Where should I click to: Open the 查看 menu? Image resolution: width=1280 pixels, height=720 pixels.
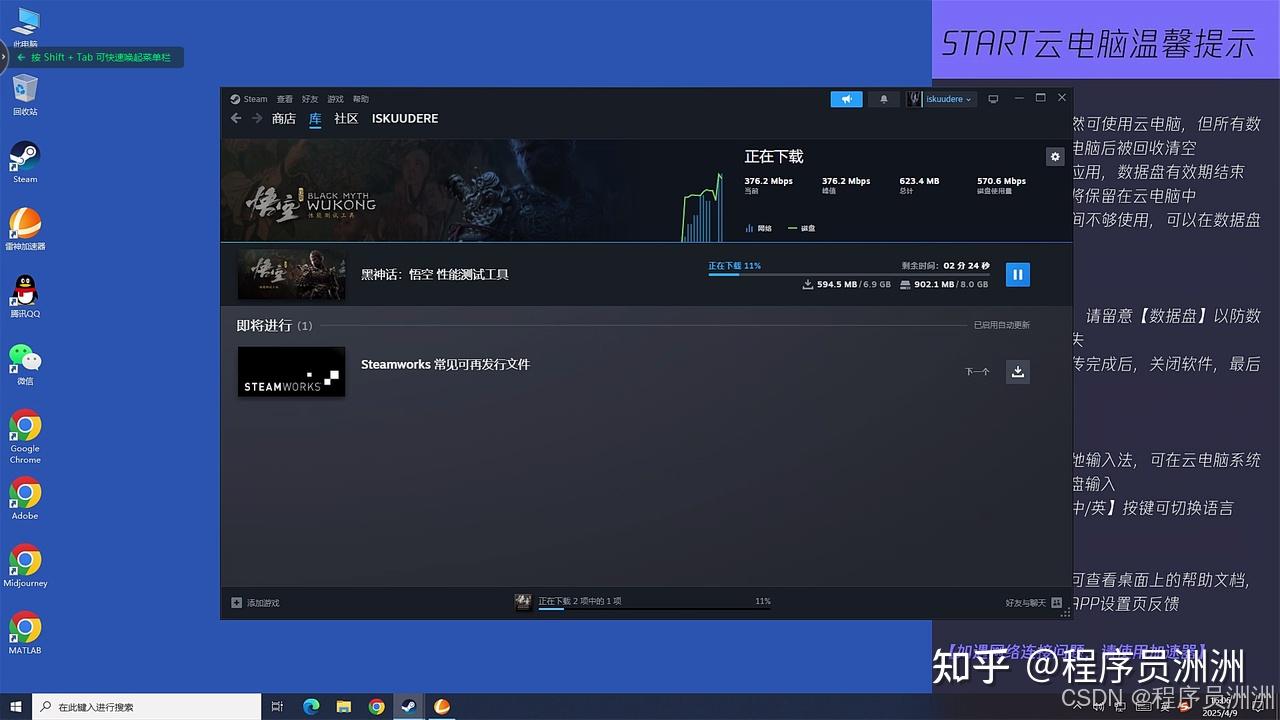[283, 98]
